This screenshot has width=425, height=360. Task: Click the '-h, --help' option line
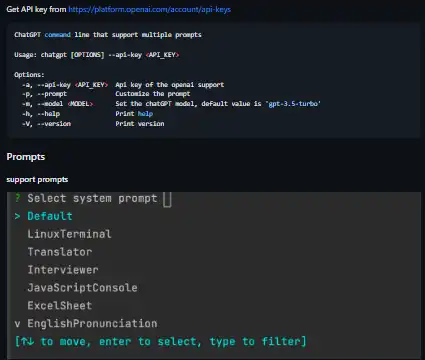coord(87,114)
